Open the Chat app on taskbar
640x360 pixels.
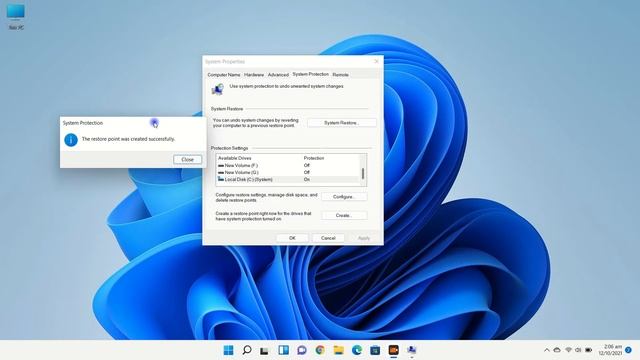point(302,350)
